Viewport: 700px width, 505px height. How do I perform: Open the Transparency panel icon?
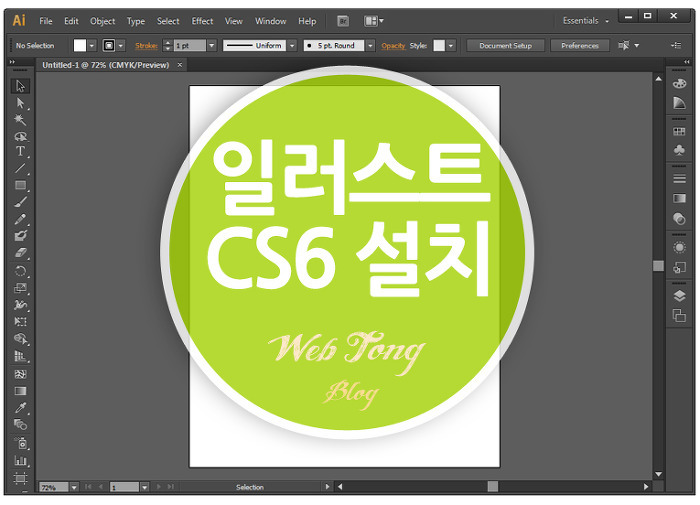pos(679,218)
